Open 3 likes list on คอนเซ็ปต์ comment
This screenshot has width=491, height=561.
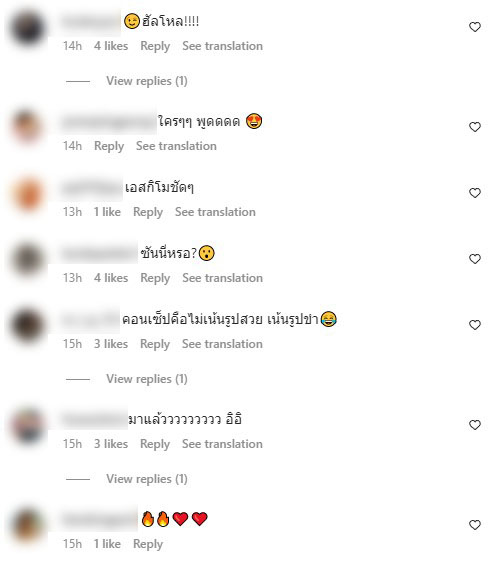pyautogui.click(x=111, y=344)
